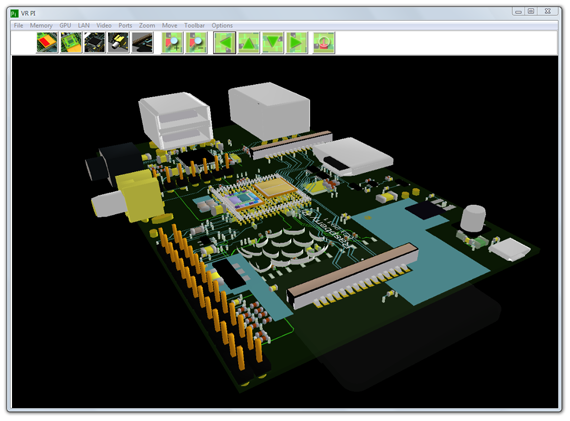Move view down with the down arrow
Screen dimensions: 570x421
(x=273, y=43)
